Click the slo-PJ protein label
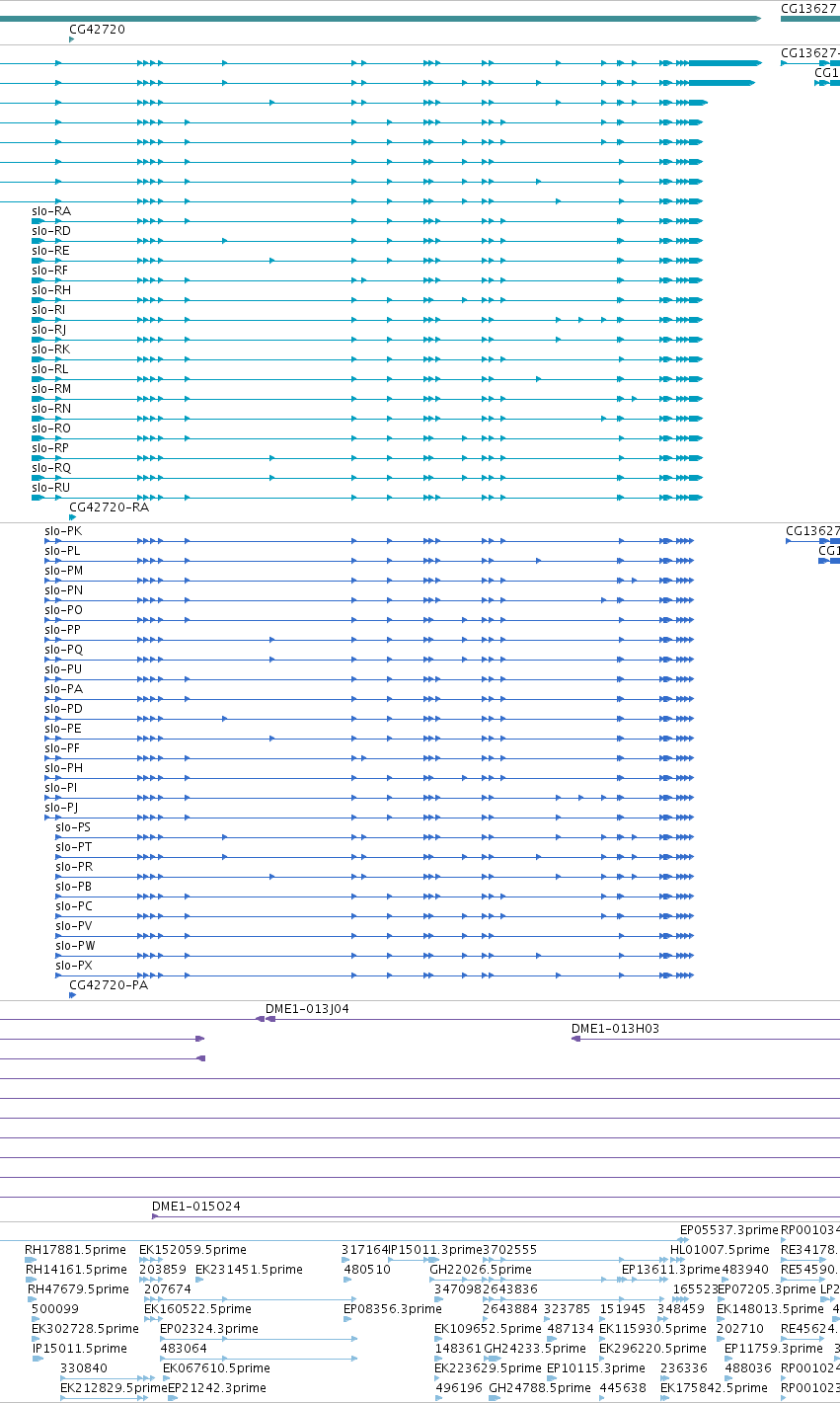 61,808
